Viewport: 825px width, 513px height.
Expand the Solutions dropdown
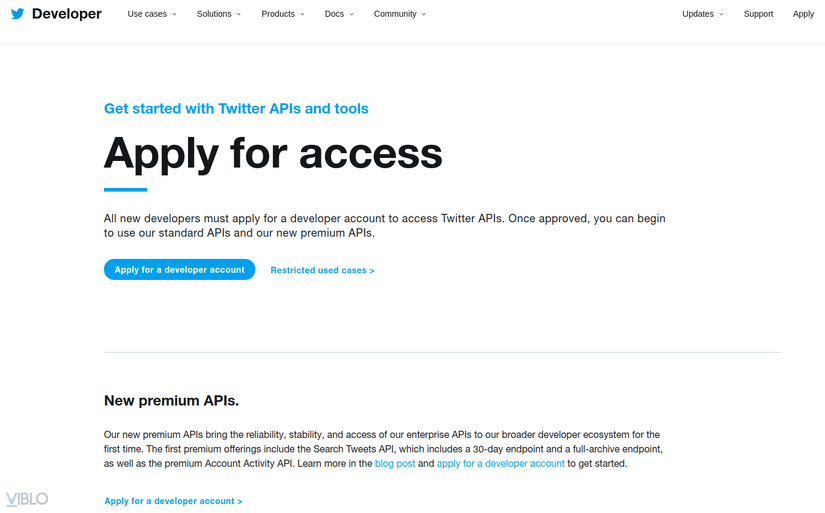(218, 14)
